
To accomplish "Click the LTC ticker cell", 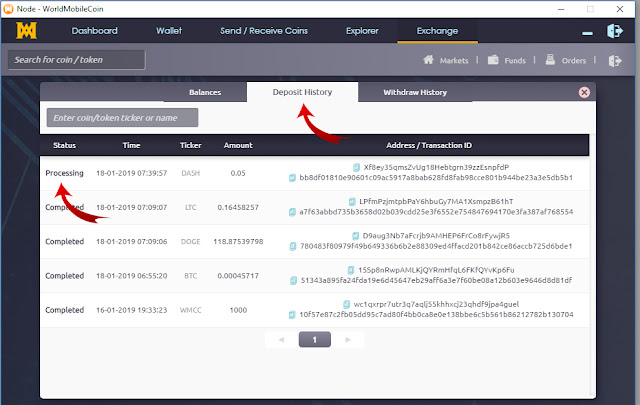I will (x=191, y=207).
